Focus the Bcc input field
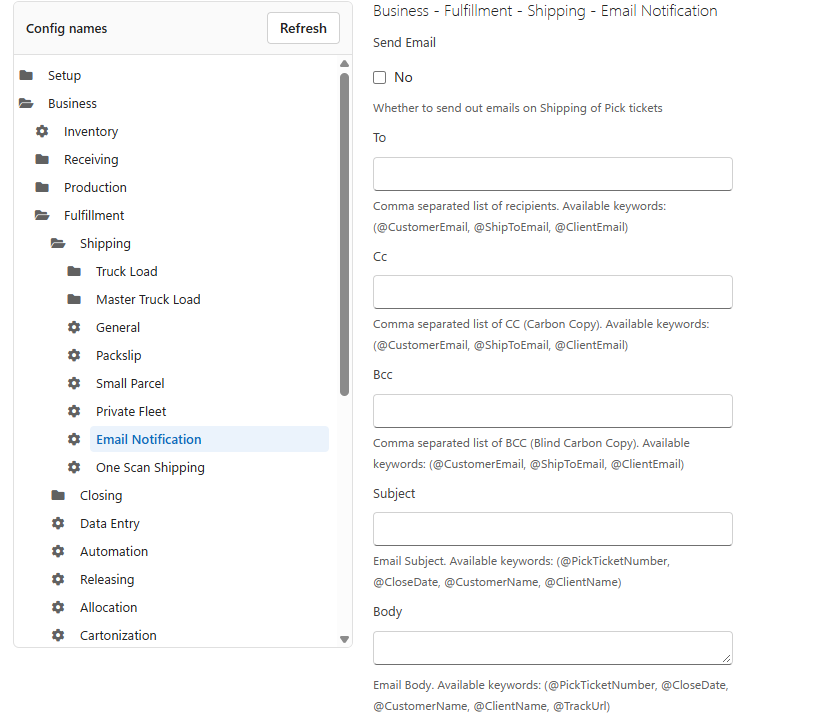This screenshot has width=833, height=715. click(x=552, y=411)
